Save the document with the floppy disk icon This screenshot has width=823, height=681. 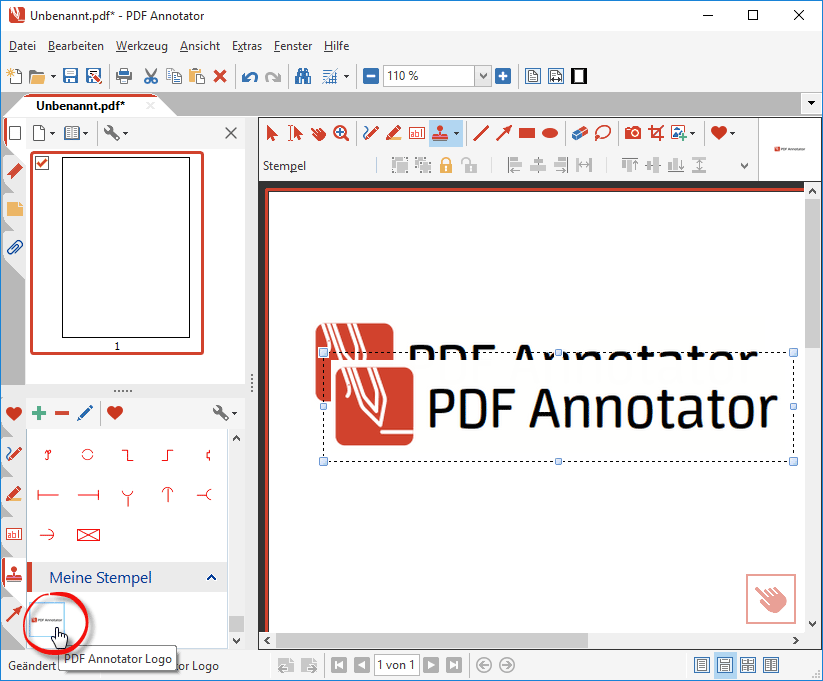[x=70, y=77]
